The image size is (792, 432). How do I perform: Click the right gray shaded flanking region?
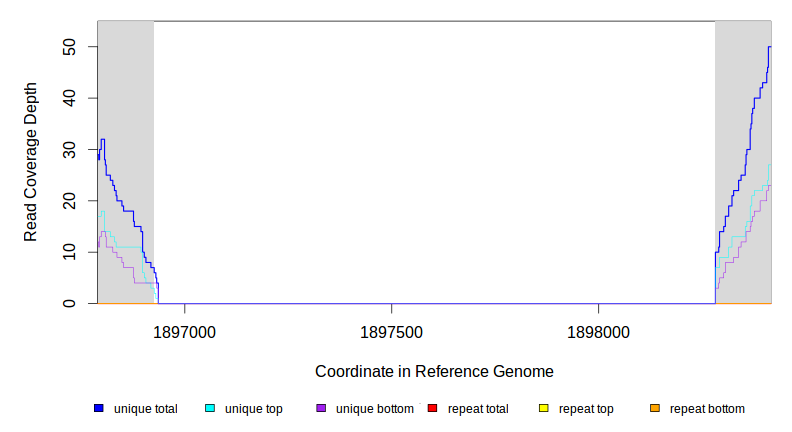742,60
